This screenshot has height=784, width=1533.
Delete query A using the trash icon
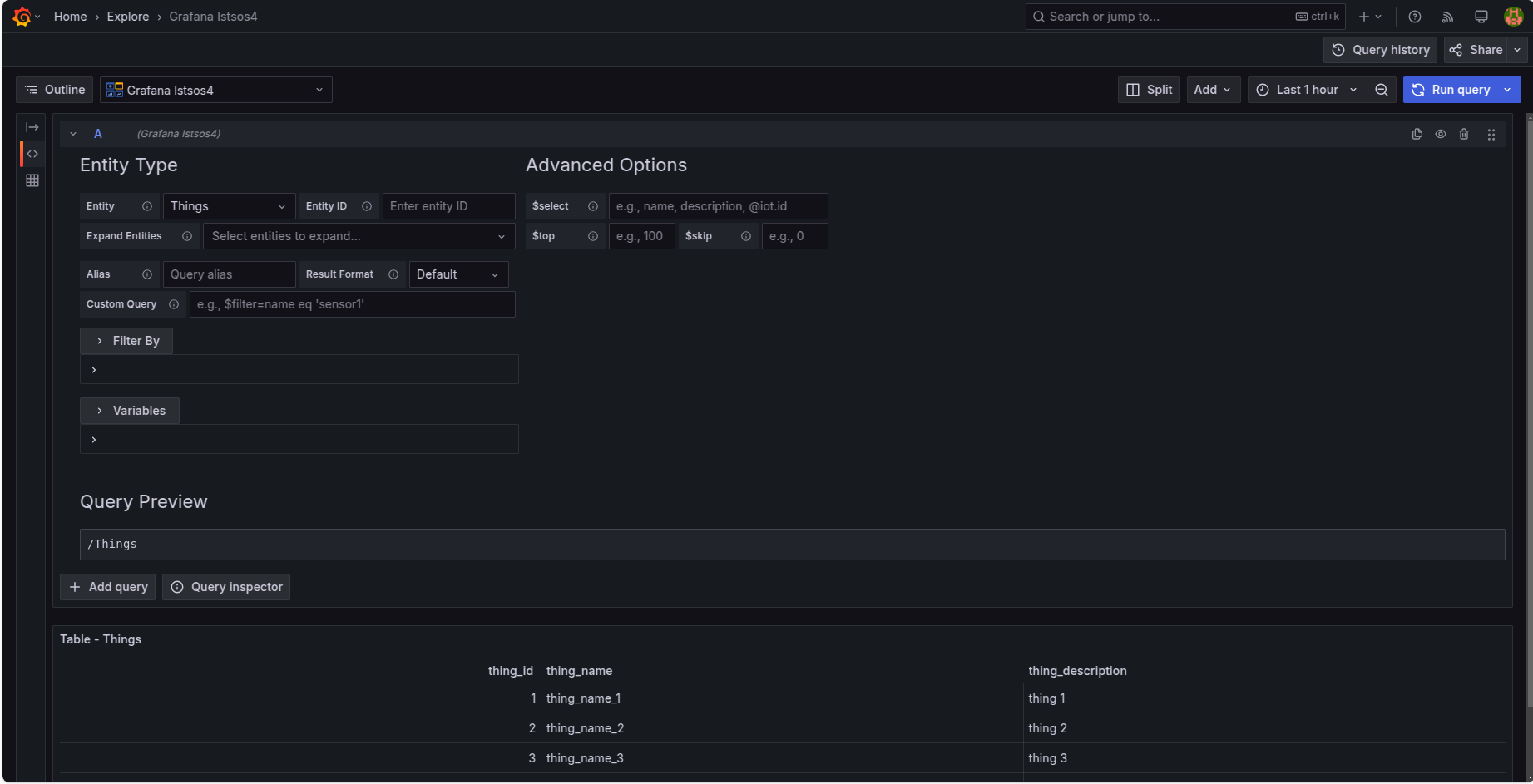click(x=1464, y=134)
